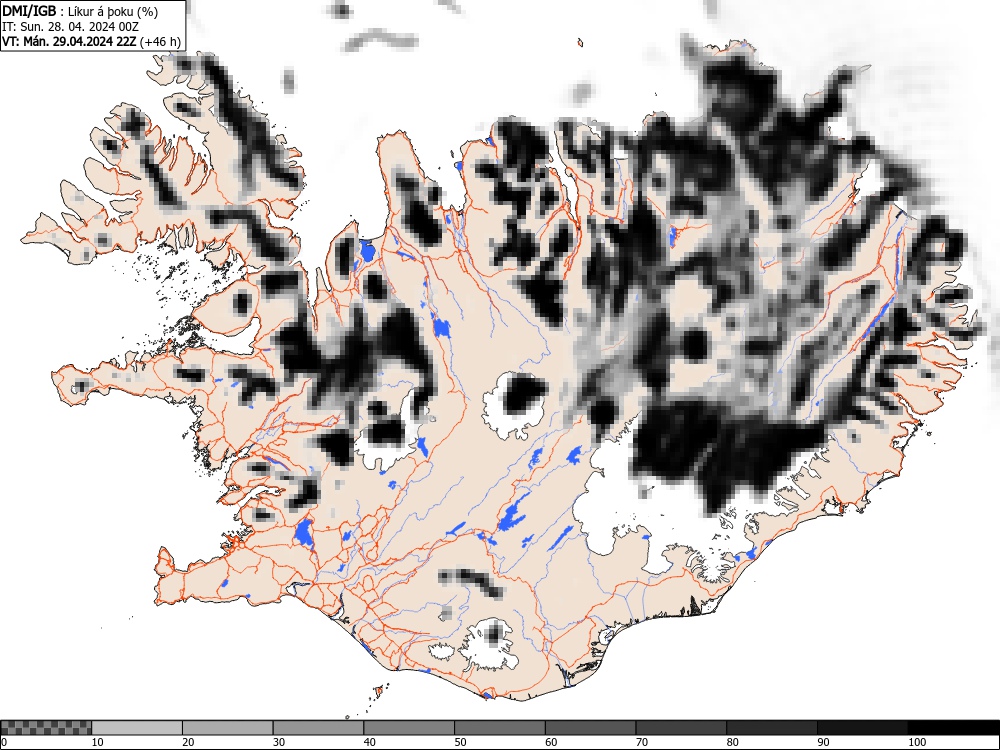The image size is (1000, 750).
Task: Click the '(+46 h)' forecast offset text
Action: coord(160,42)
